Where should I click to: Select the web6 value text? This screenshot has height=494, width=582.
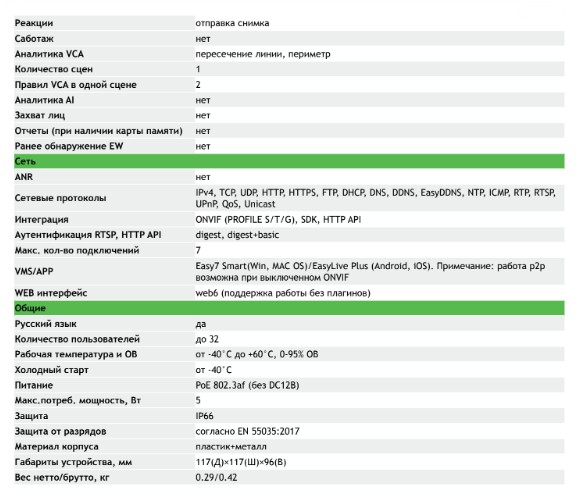click(283, 293)
